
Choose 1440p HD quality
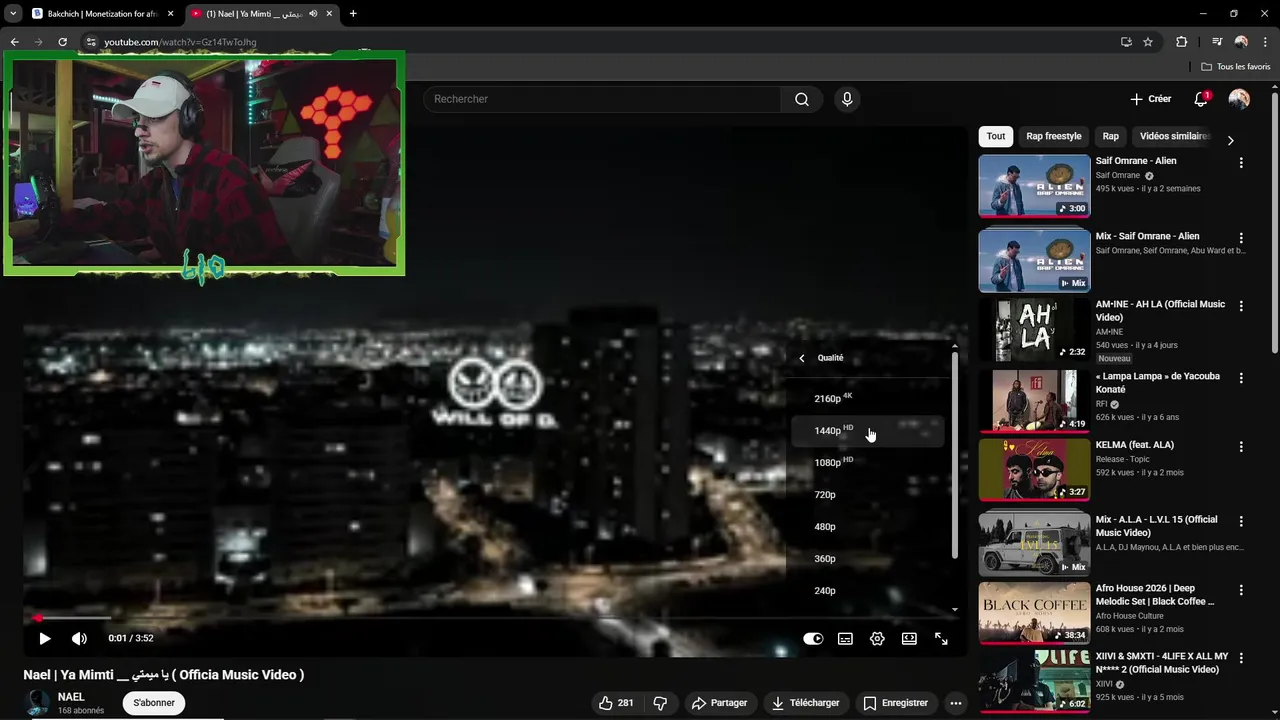point(867,430)
